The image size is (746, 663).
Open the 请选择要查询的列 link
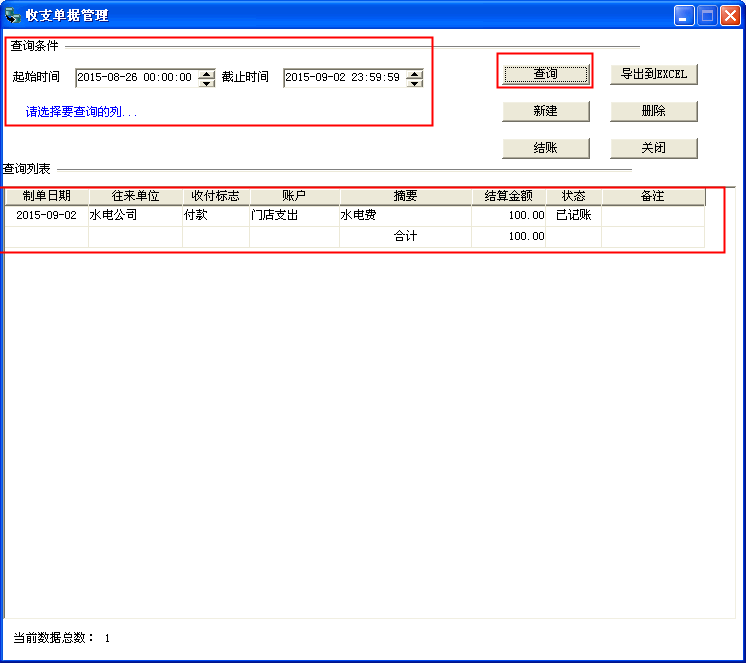(81, 112)
